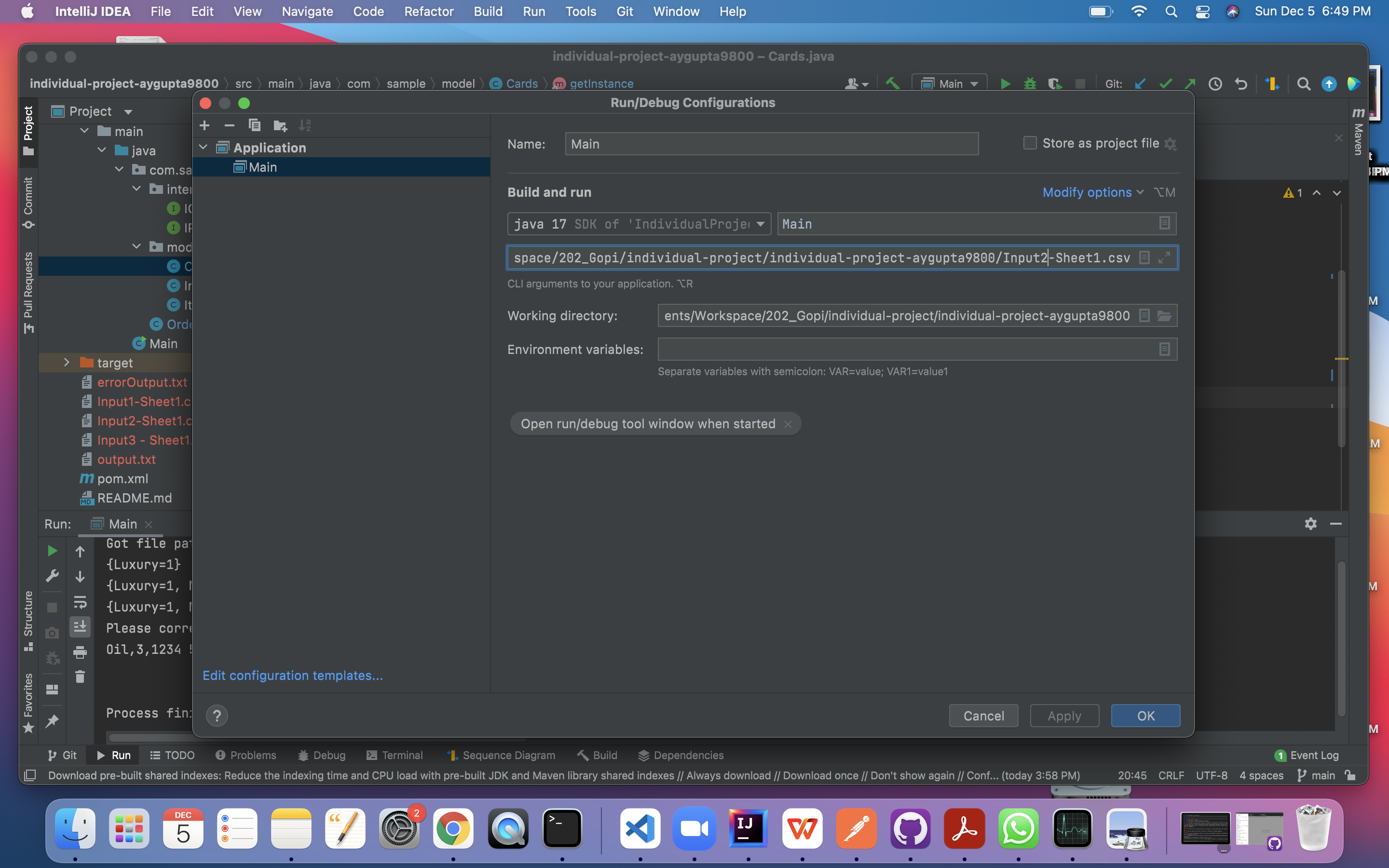Edit environment variables list
This screenshot has width=1389, height=868.
click(1165, 349)
